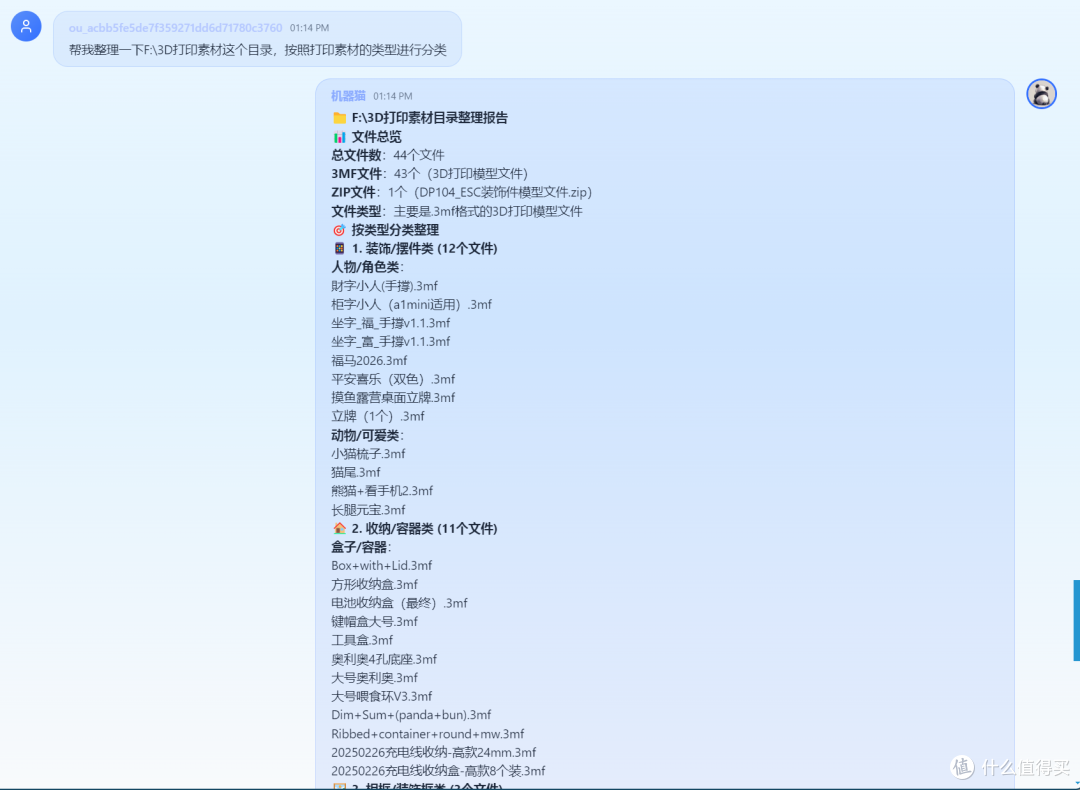
Task: Click the user message 01:14 PM timestamp
Action: (x=309, y=28)
